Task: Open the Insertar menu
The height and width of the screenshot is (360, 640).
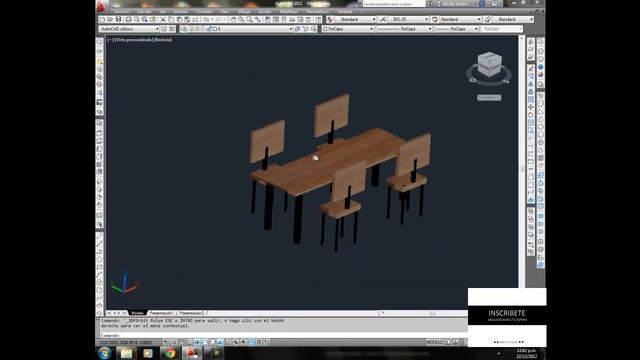Action: click(x=180, y=11)
